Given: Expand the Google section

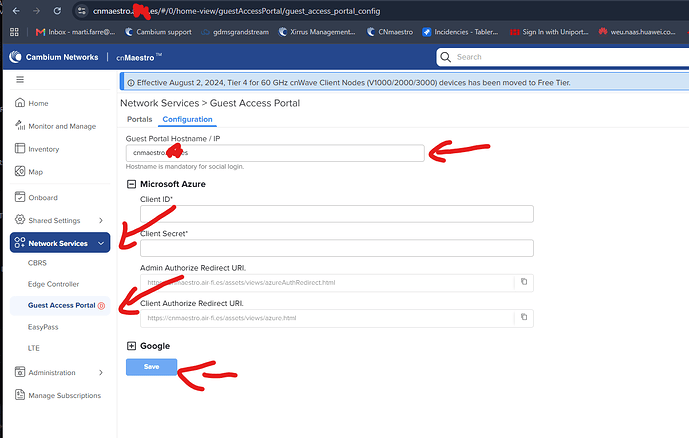Looking at the screenshot, I should click(x=131, y=346).
